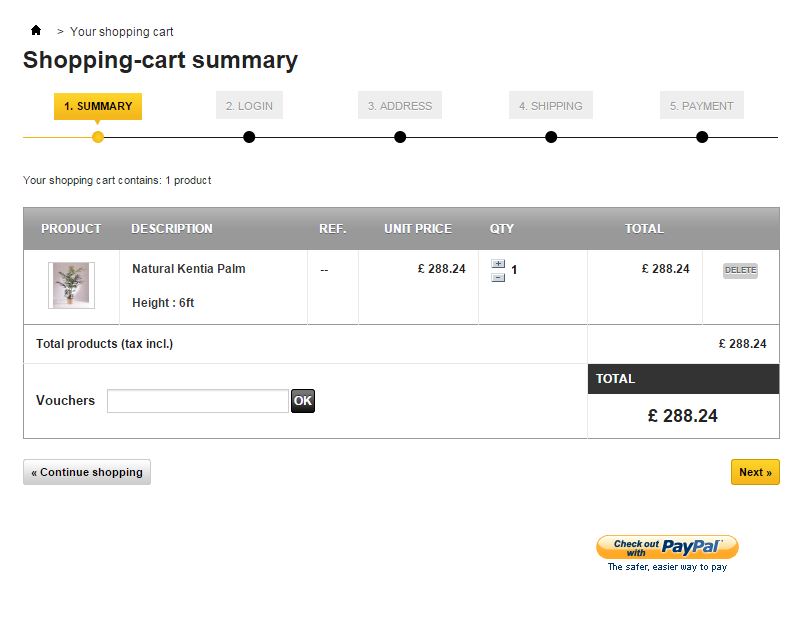Image resolution: width=798 pixels, height=637 pixels.
Task: Select the 3. Address step tab
Action: (400, 106)
